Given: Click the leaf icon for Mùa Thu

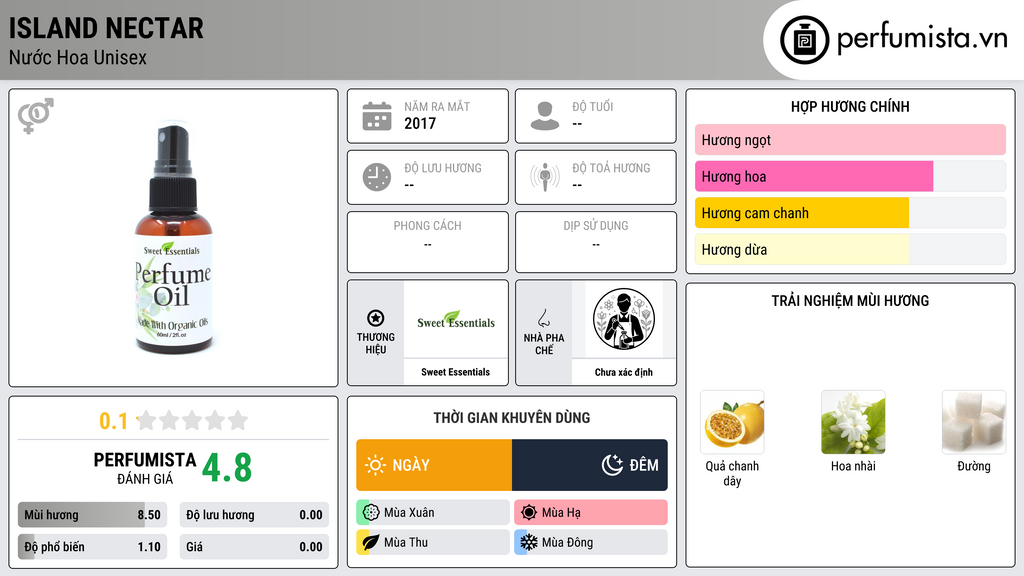Looking at the screenshot, I should click(x=371, y=542).
